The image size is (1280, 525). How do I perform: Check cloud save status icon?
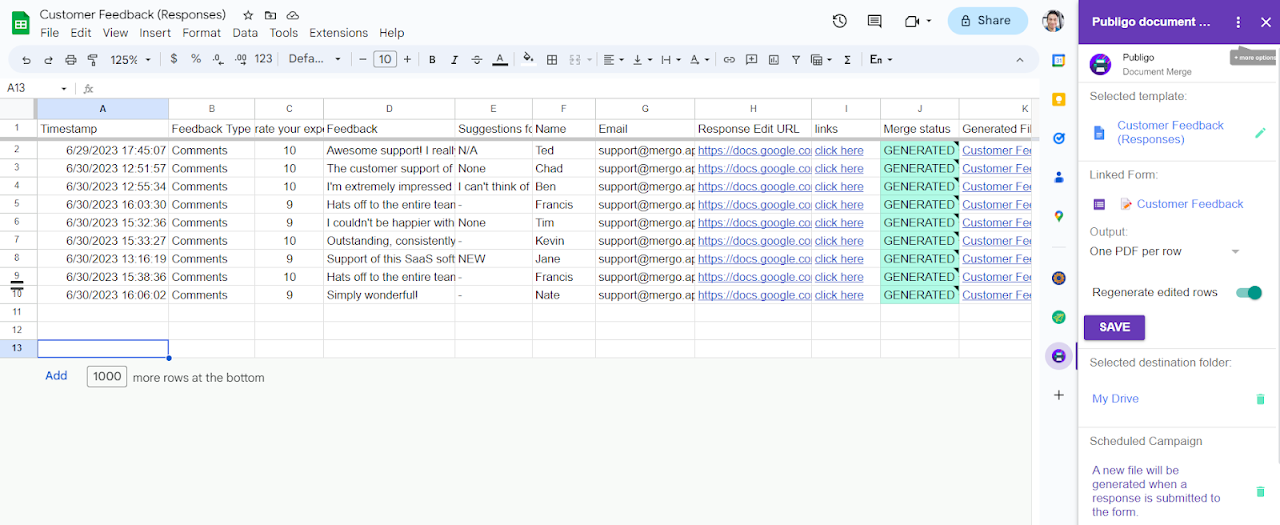(x=293, y=15)
